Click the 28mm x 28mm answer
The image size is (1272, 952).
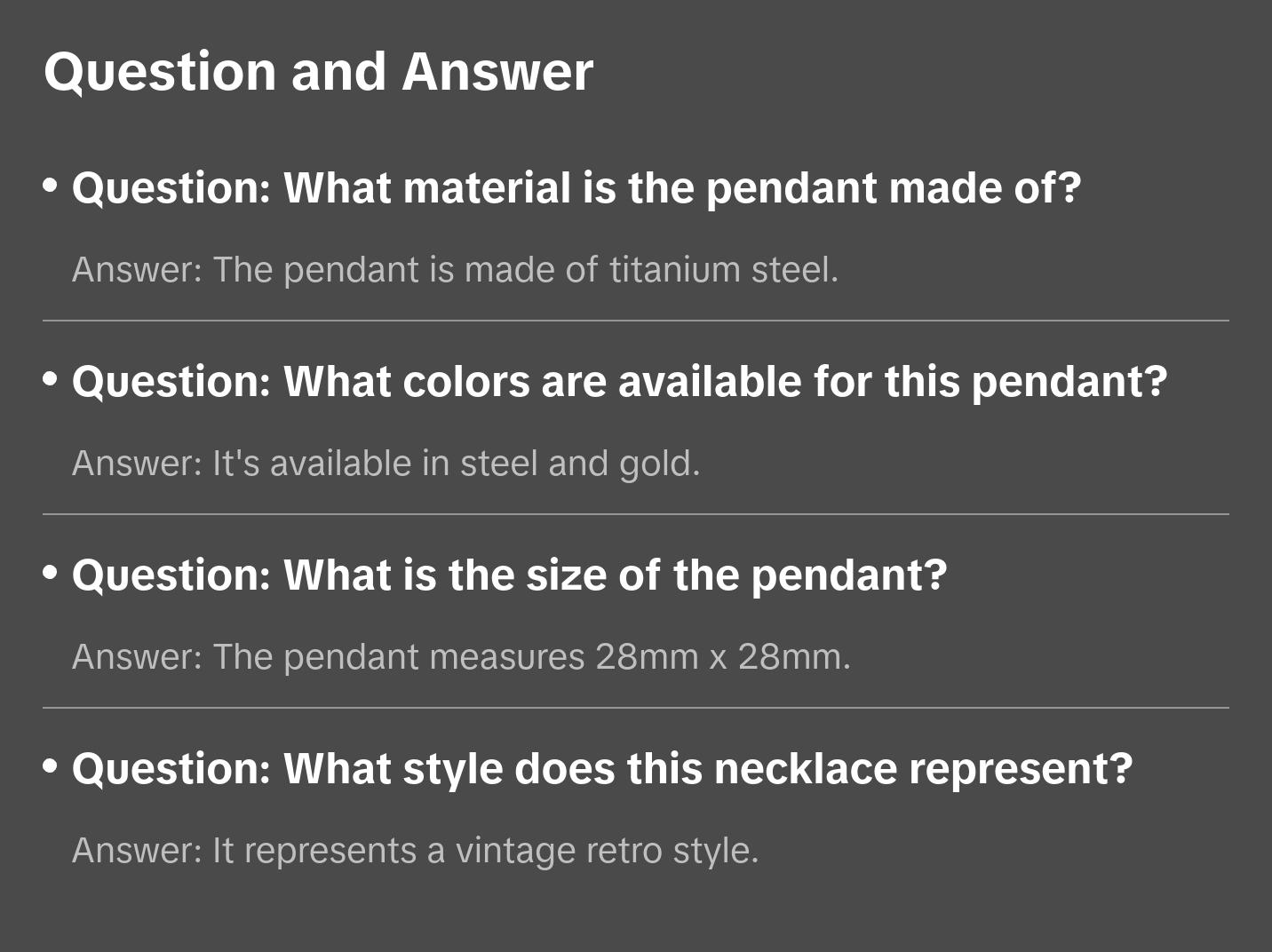[461, 657]
